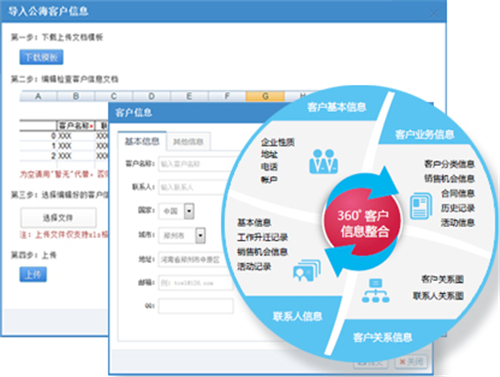Click the 联系人 input field
This screenshot has width=500, height=377.
click(195, 187)
